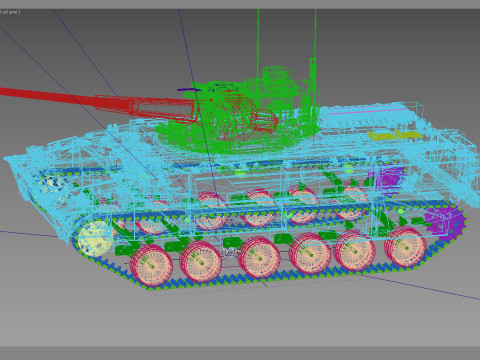This screenshot has height=360, width=480.
Task: Select the yellow object on rear deck
Action: pos(395,135)
